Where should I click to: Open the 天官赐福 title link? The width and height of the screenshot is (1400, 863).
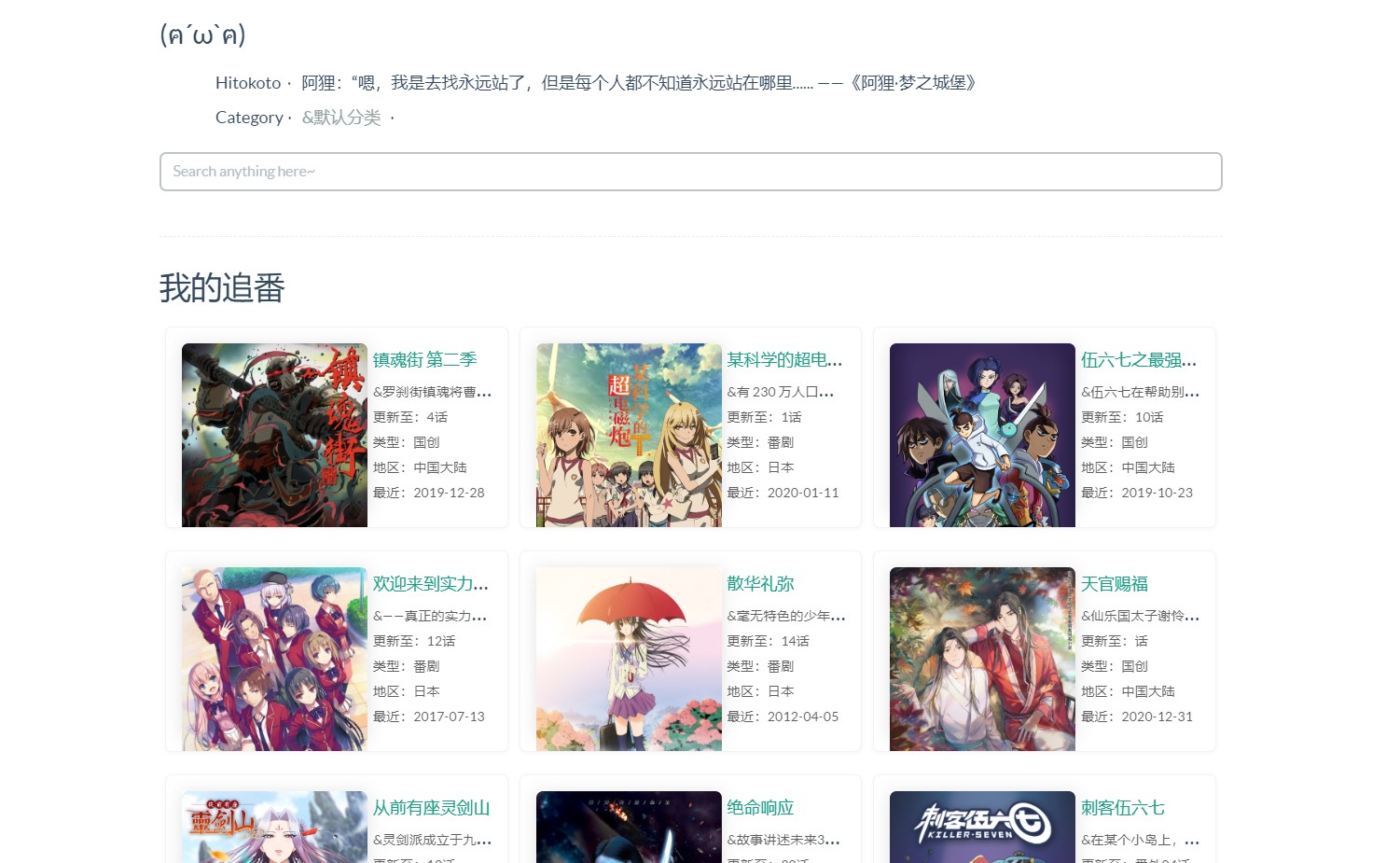click(1115, 584)
